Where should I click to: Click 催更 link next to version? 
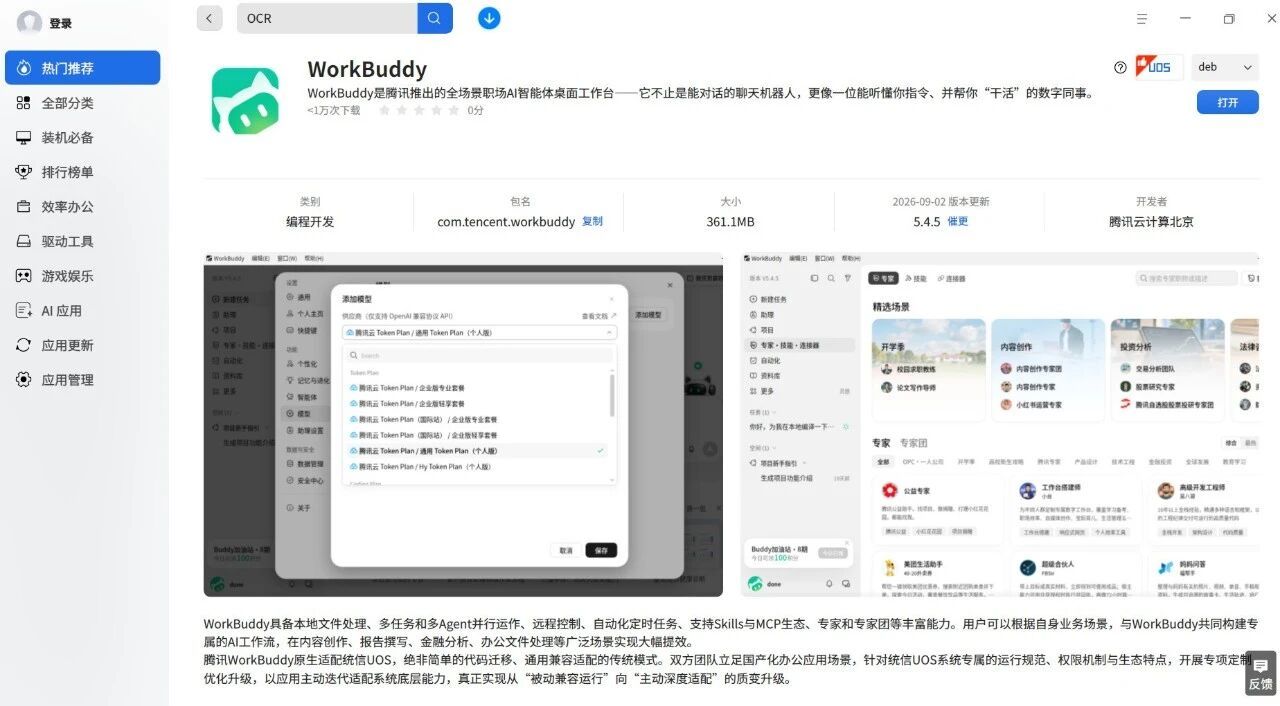(x=958, y=222)
